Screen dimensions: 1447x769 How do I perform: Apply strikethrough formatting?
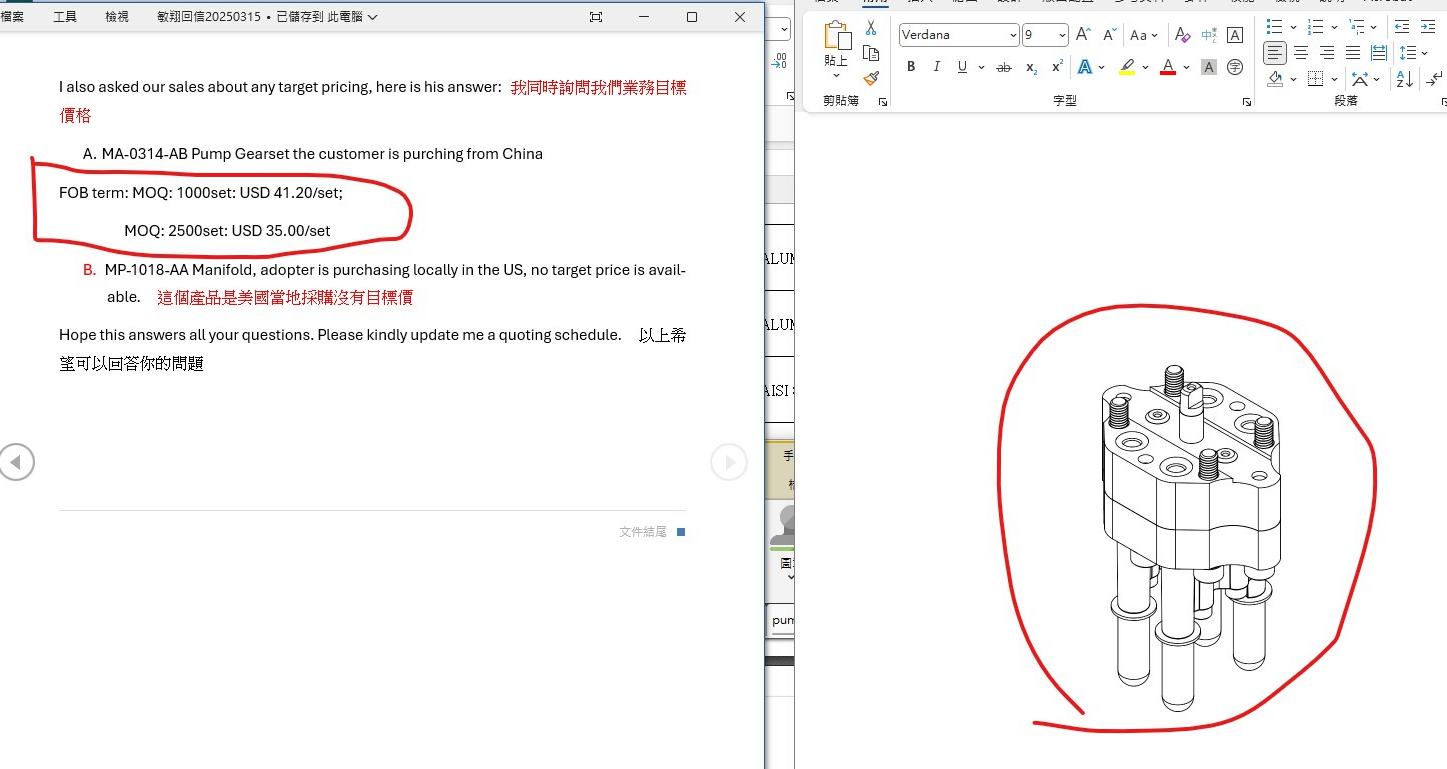1004,67
